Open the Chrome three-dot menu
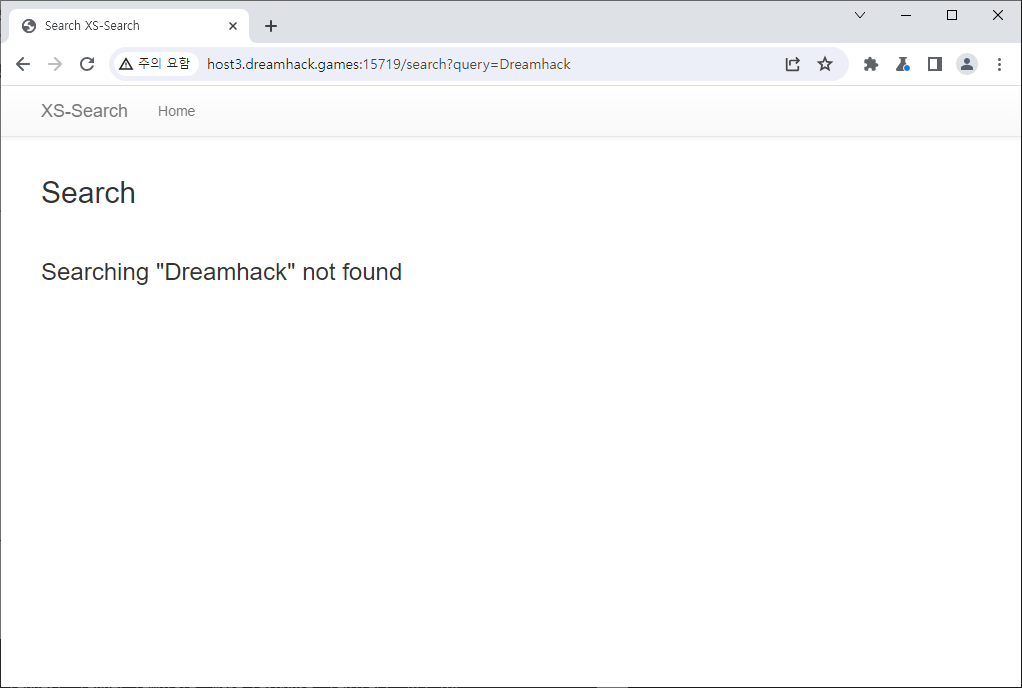This screenshot has width=1022, height=688. point(999,64)
